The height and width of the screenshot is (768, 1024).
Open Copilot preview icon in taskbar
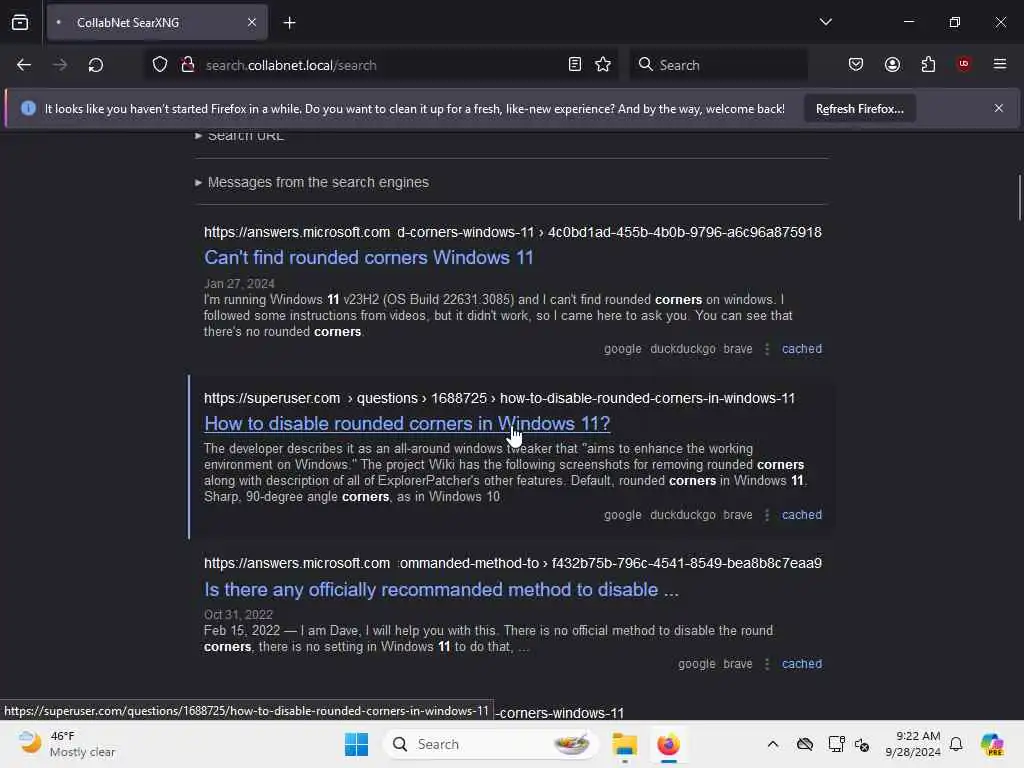pos(991,744)
